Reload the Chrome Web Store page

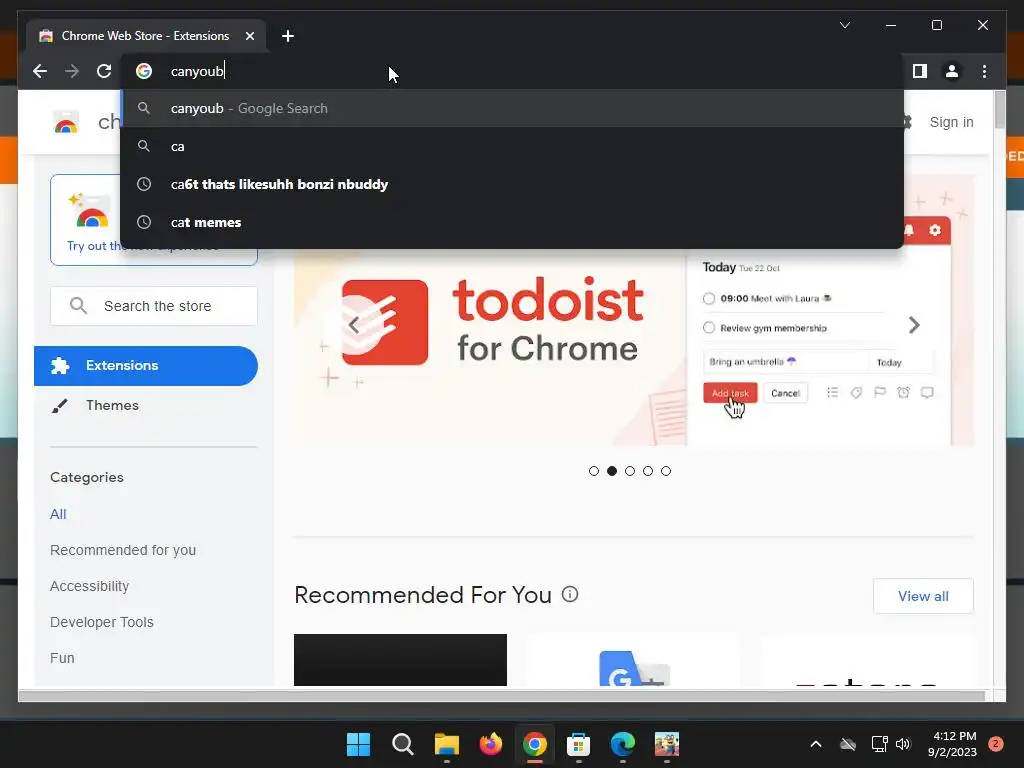[x=104, y=71]
